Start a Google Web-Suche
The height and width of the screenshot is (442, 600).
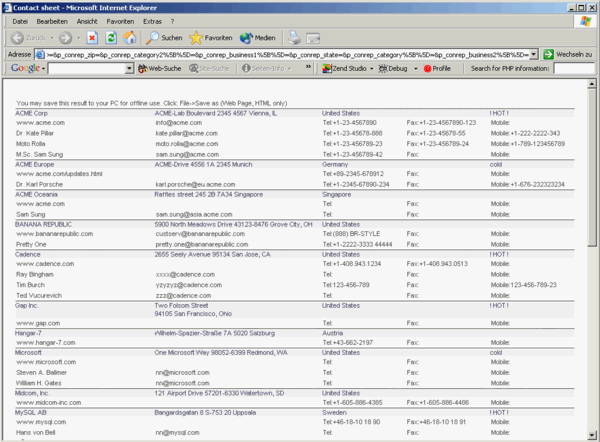tap(160, 69)
